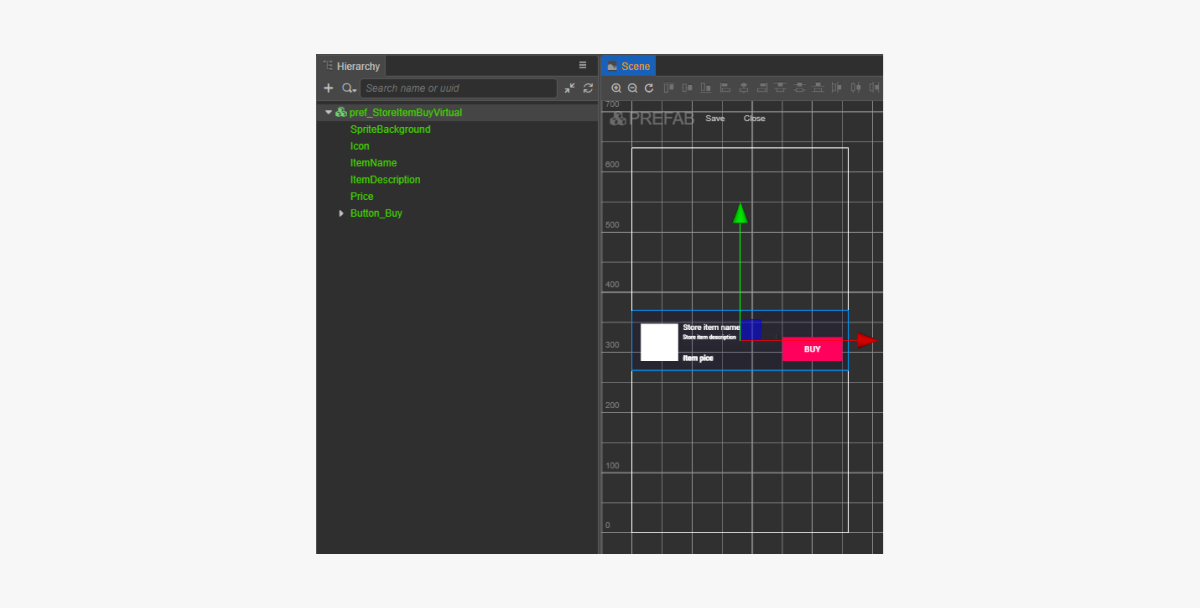Refresh the Hierarchy panel
Viewport: 1200px width, 608px height.
[x=588, y=89]
